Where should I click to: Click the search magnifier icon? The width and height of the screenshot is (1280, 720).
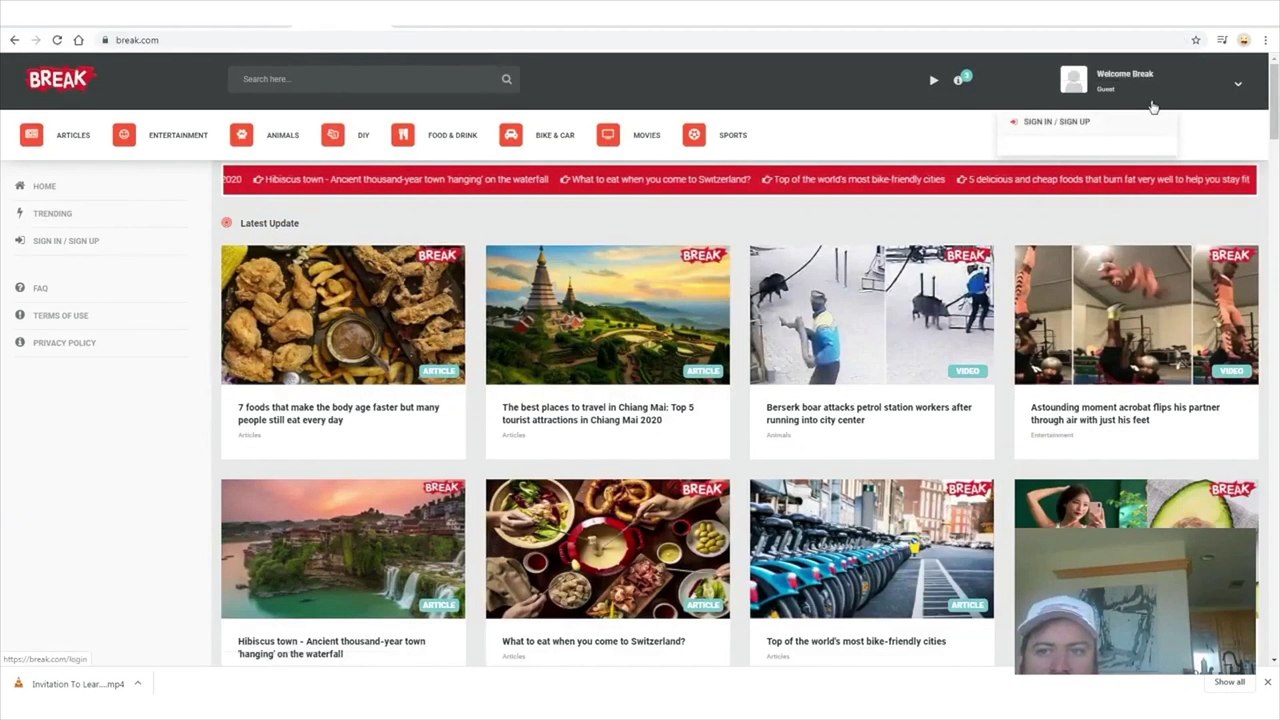pos(507,79)
